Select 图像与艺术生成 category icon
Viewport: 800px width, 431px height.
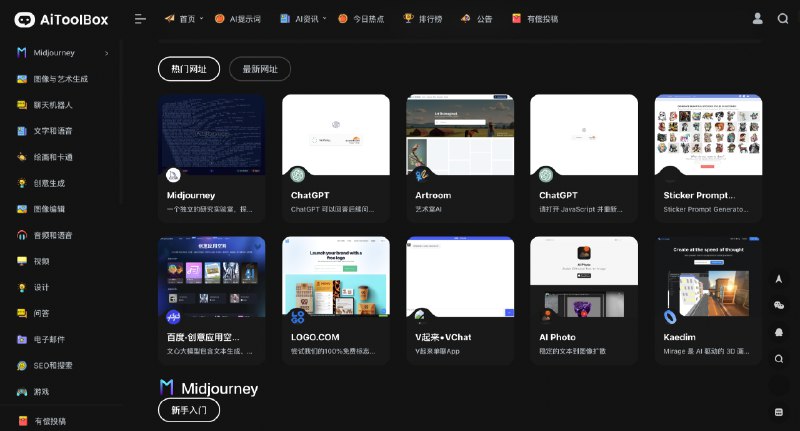coord(21,79)
